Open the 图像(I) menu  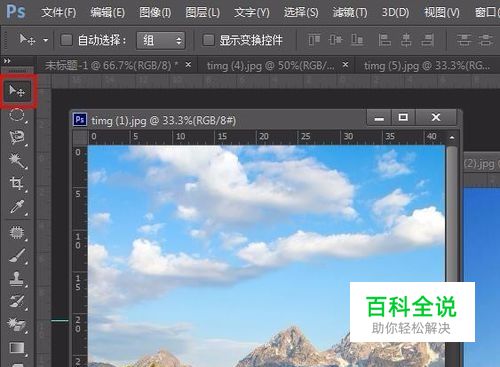(x=155, y=13)
